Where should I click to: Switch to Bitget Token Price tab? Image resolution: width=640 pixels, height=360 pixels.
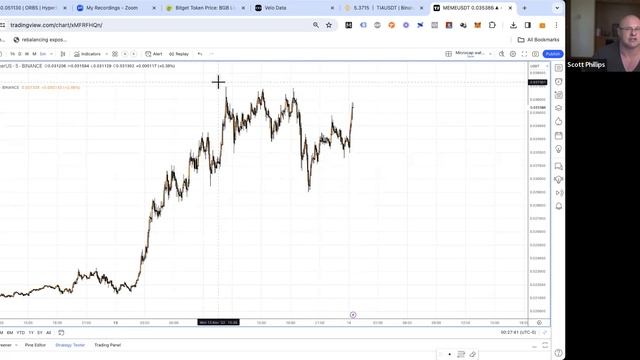click(x=205, y=8)
